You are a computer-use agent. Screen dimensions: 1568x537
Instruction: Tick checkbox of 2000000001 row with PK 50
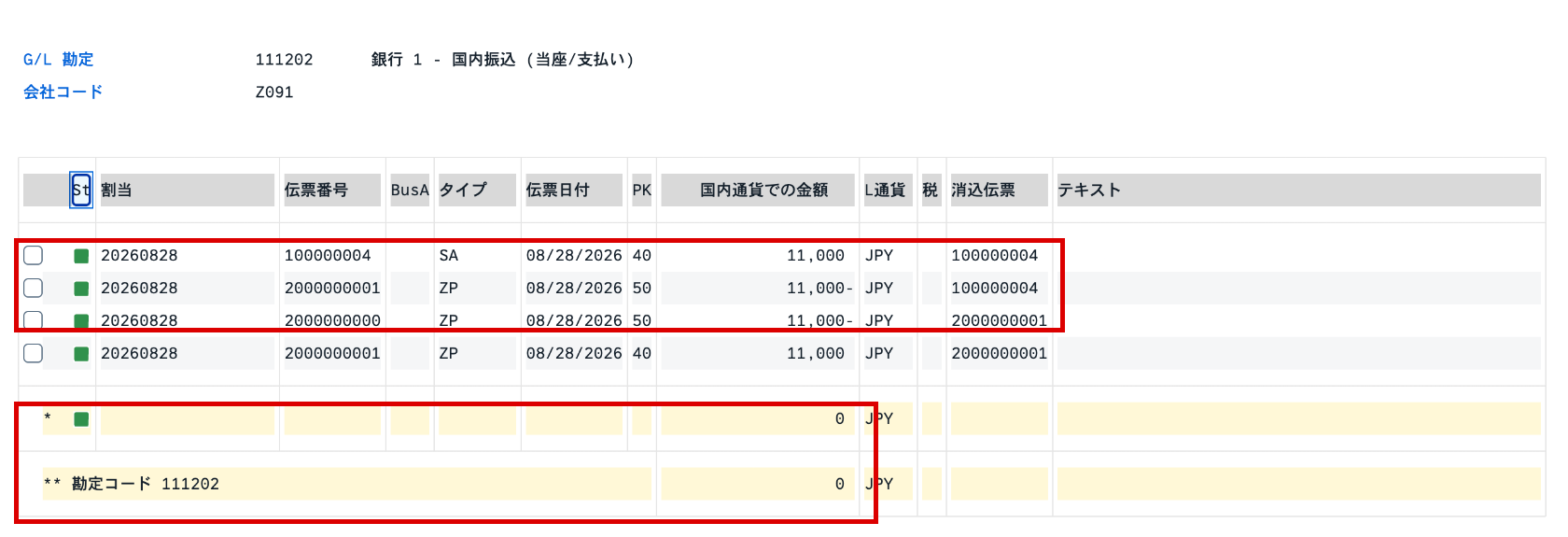[34, 288]
